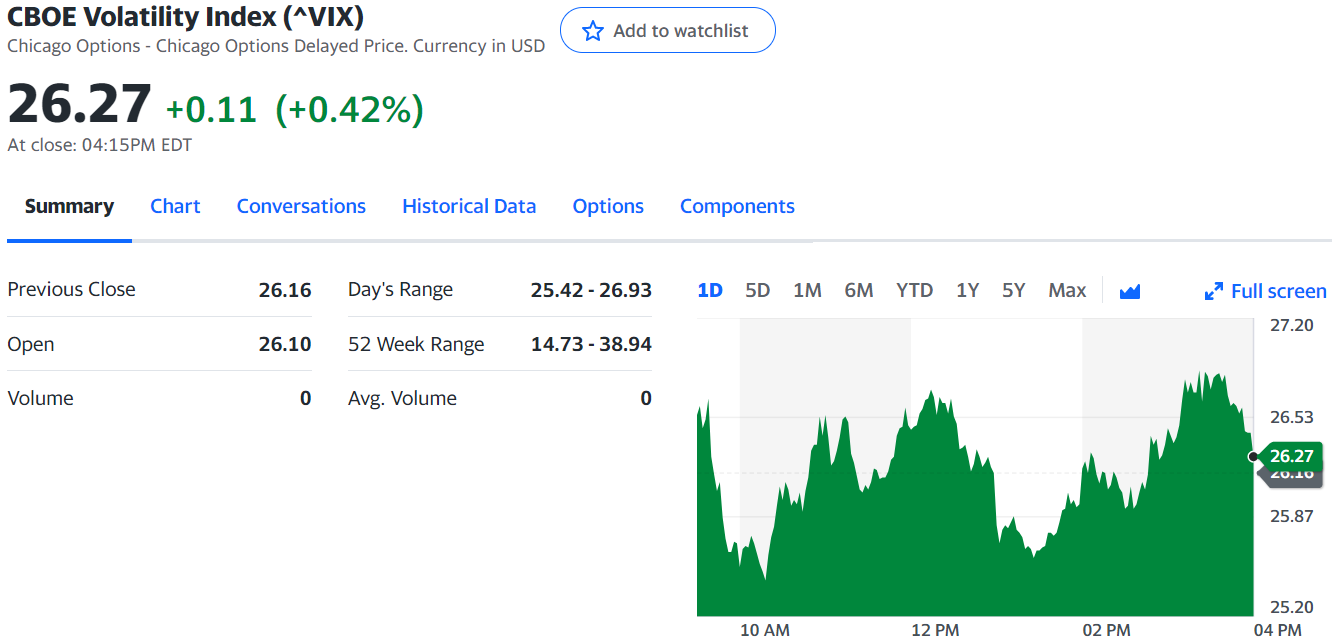Click the (+0.42%) percent change text
Image resolution: width=1332 pixels, height=642 pixels.
pyautogui.click(x=349, y=109)
